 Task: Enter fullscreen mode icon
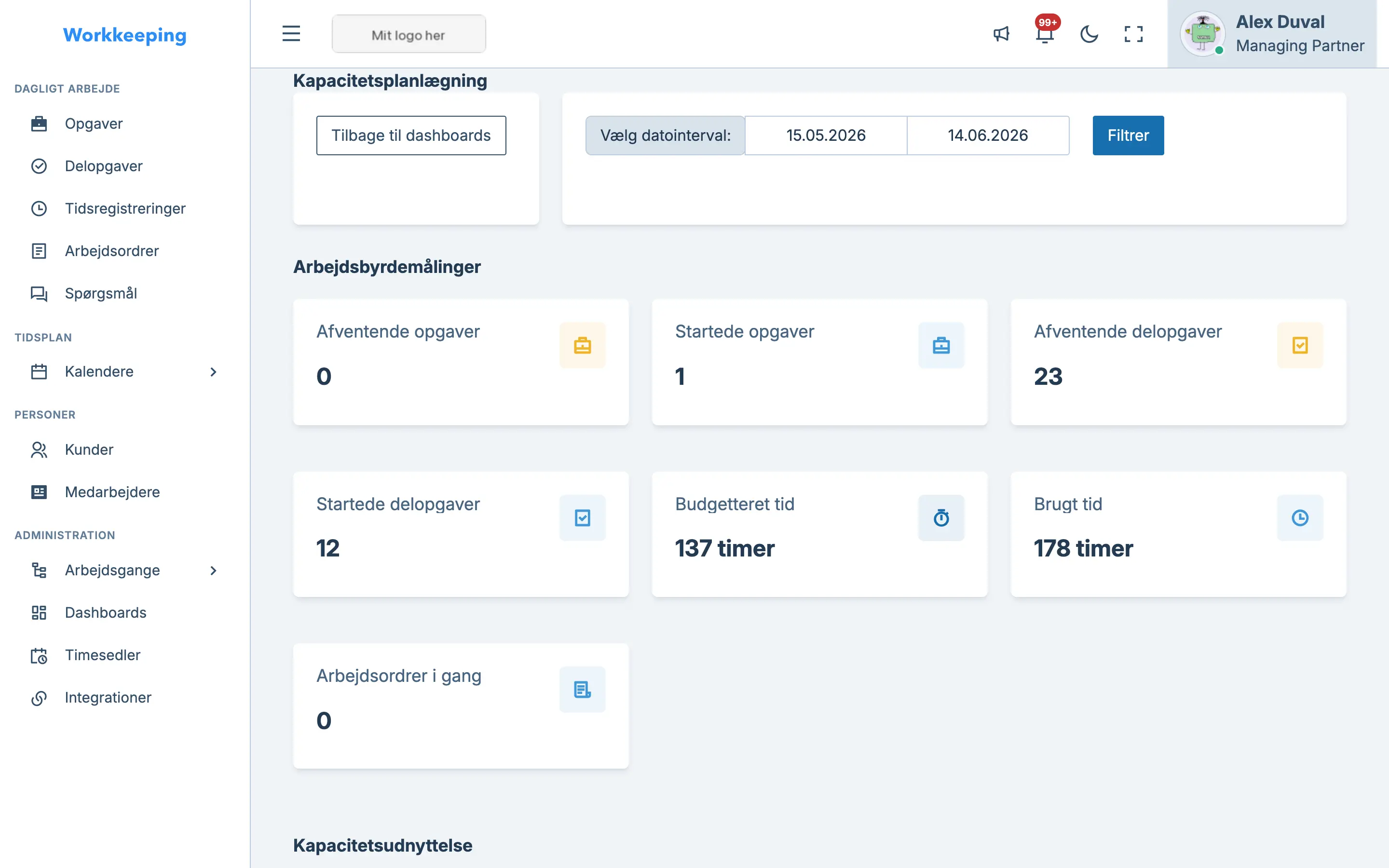coord(1133,34)
